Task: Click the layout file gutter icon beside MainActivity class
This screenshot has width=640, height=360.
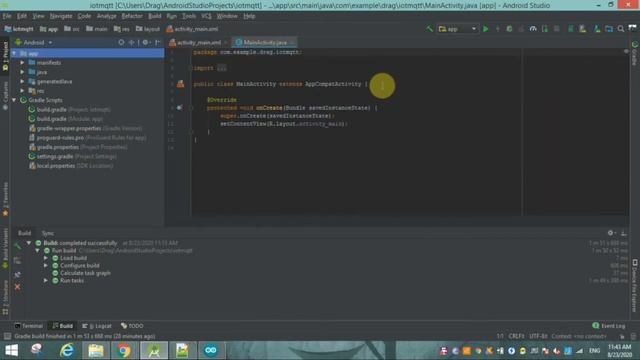Action: point(180,84)
